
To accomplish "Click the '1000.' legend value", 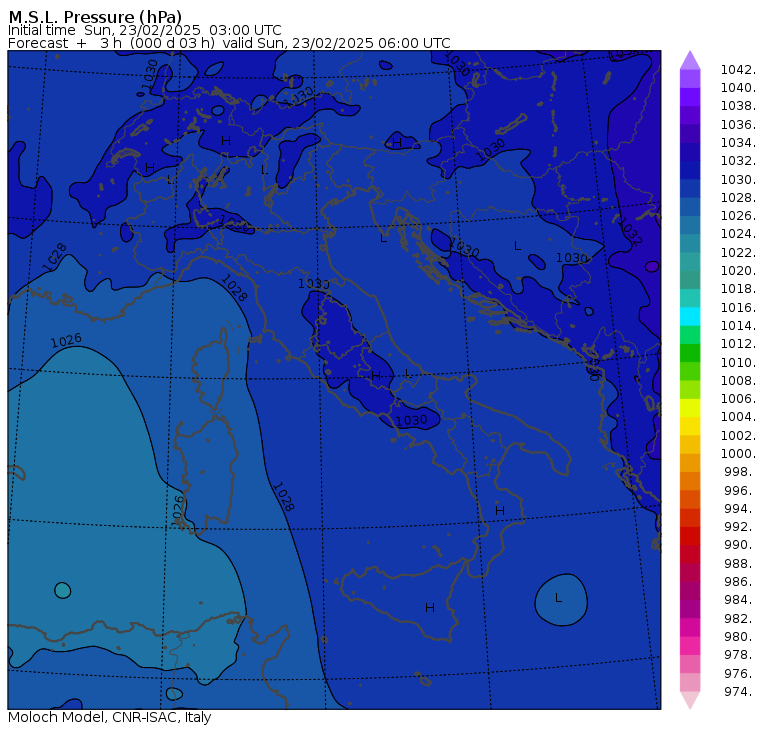I will (x=738, y=454).
